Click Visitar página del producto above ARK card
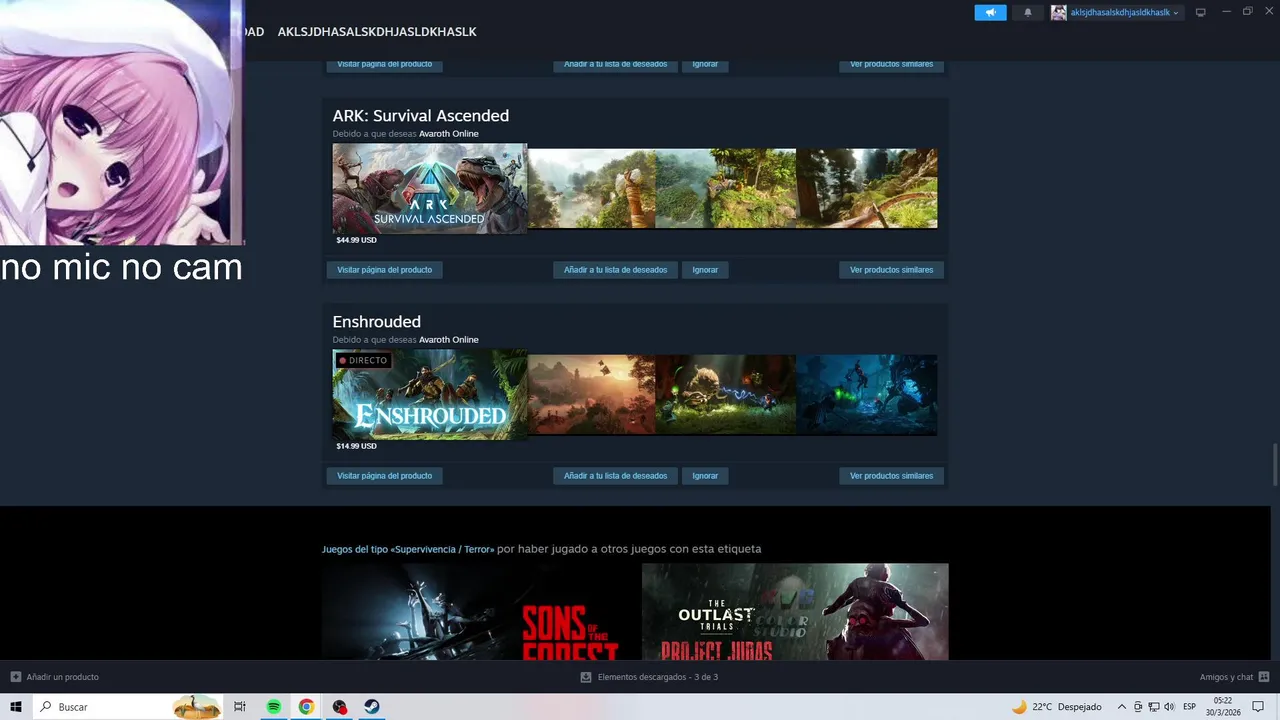The width and height of the screenshot is (1280, 720). pyautogui.click(x=384, y=65)
